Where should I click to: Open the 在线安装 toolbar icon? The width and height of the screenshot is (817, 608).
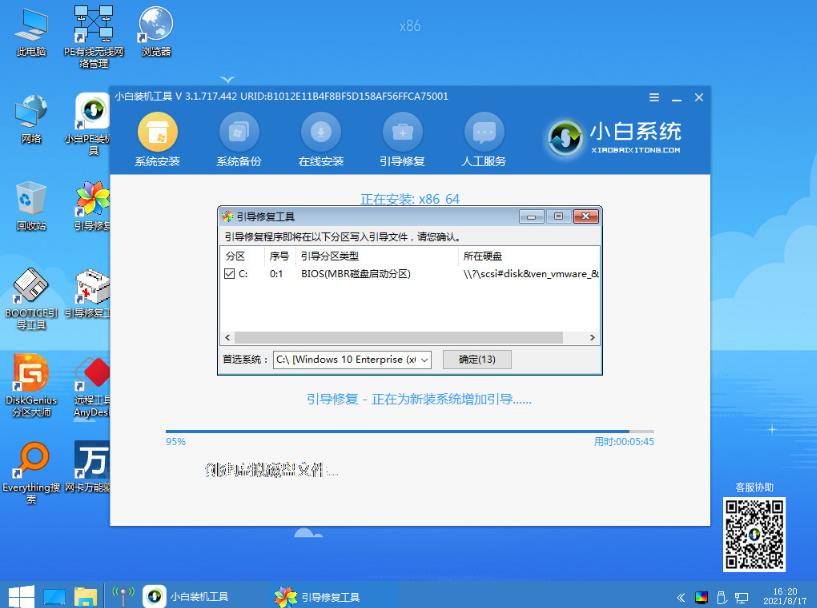pyautogui.click(x=321, y=133)
